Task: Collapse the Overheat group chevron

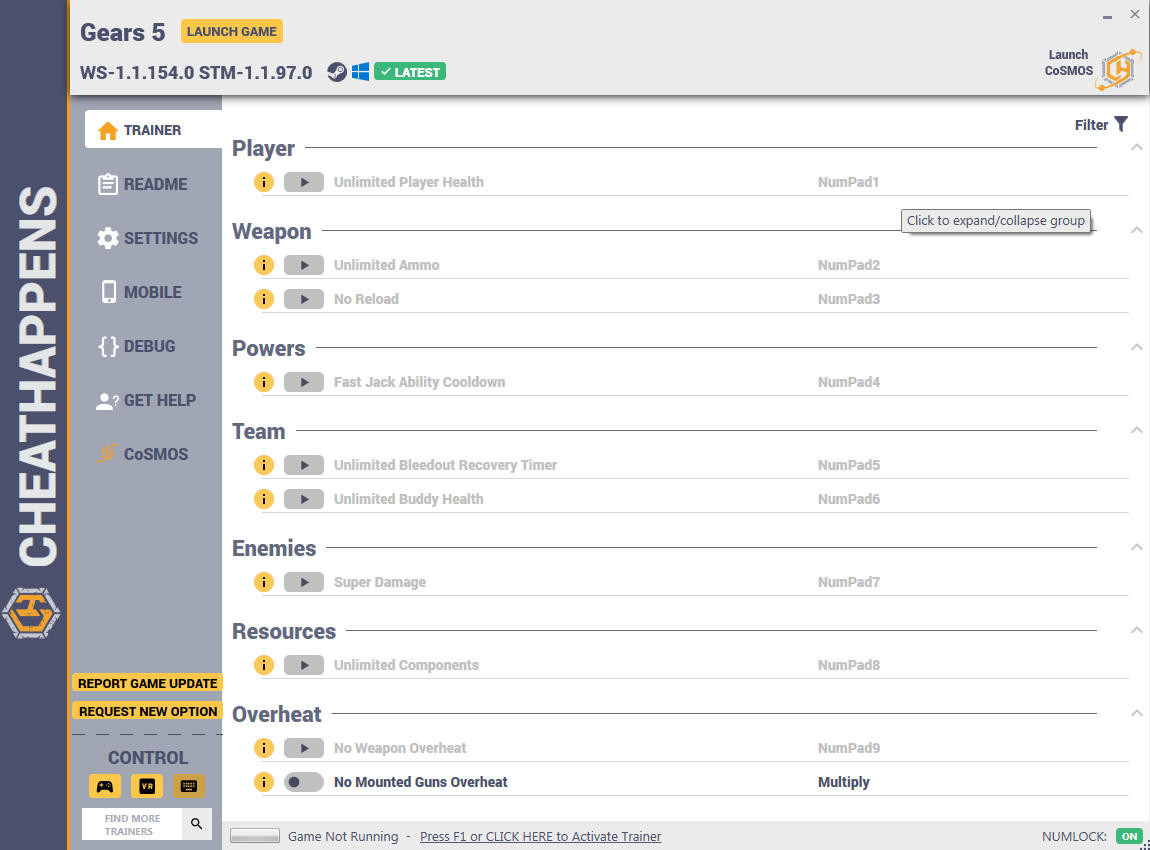Action: [x=1136, y=713]
